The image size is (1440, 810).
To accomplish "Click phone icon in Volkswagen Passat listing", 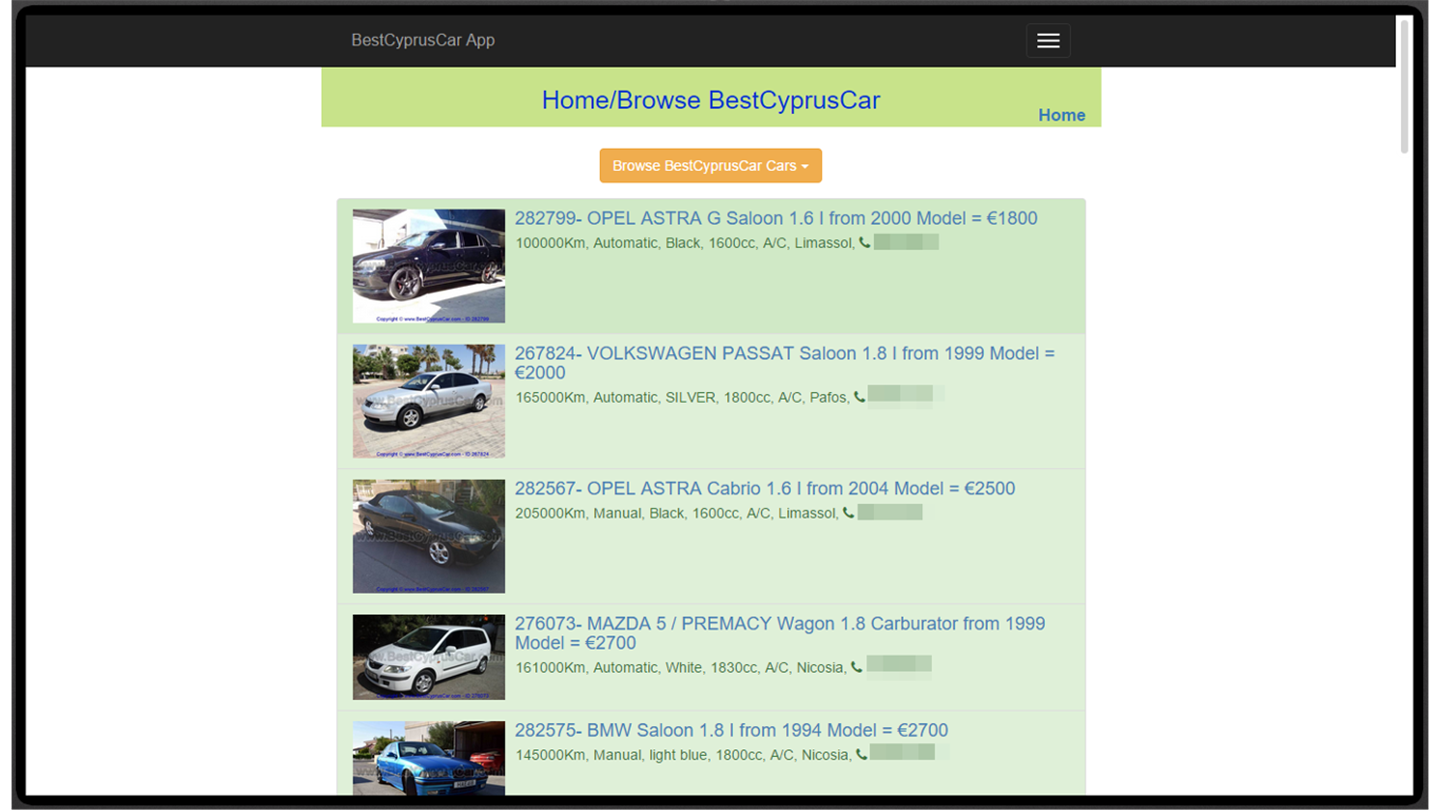I will 859,398.
